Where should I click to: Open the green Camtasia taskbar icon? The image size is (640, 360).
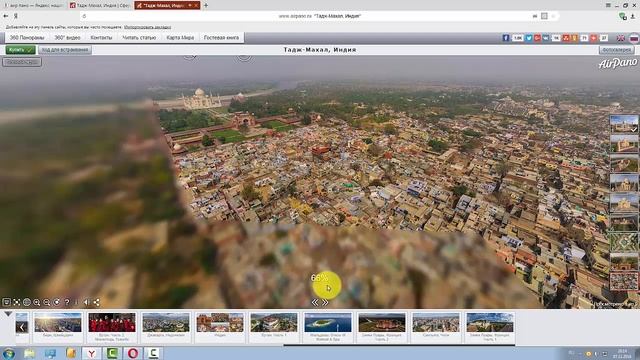click(x=112, y=353)
